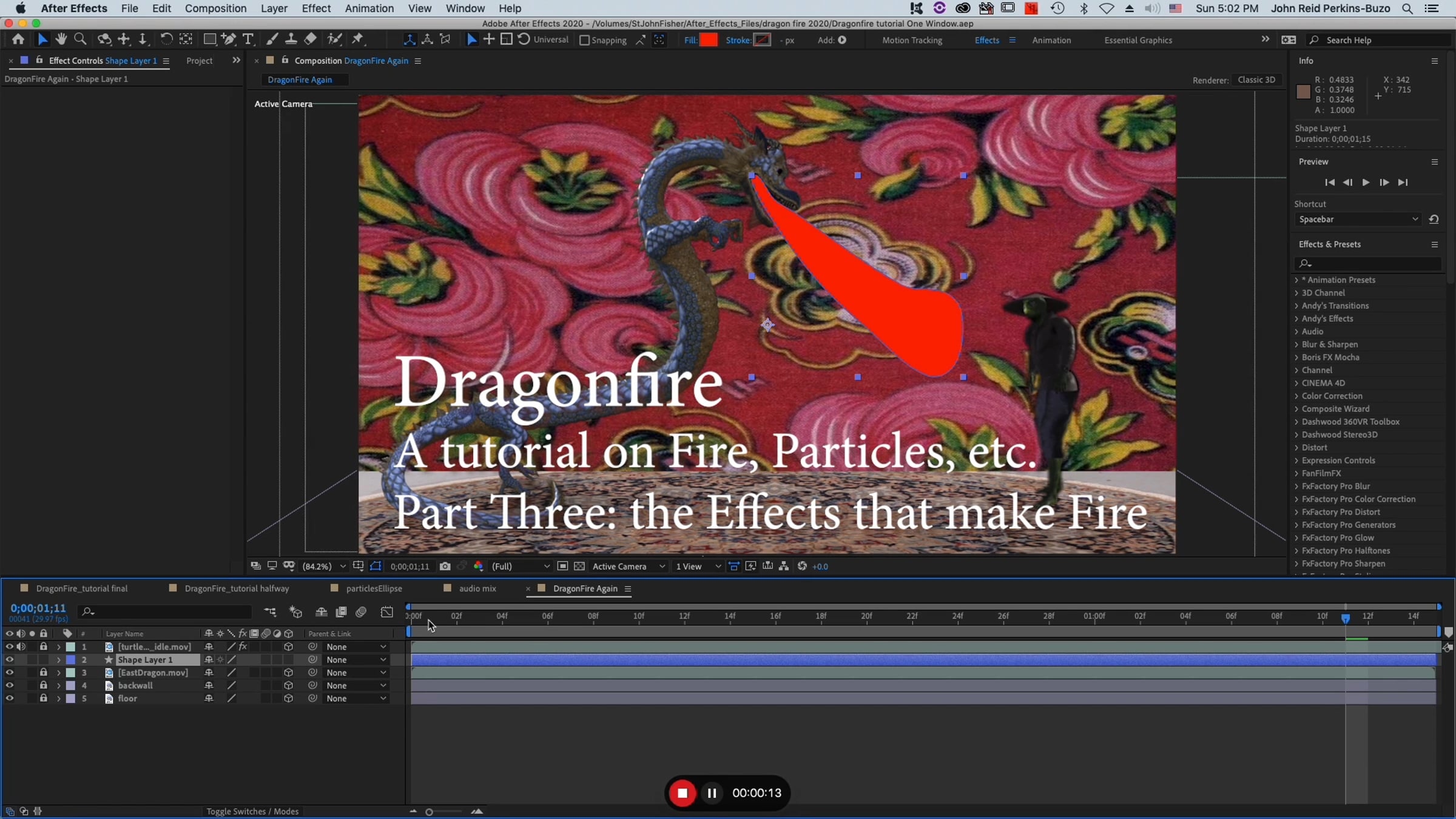This screenshot has height=819, width=1456.
Task: Open the Animation menu
Action: coord(369,8)
